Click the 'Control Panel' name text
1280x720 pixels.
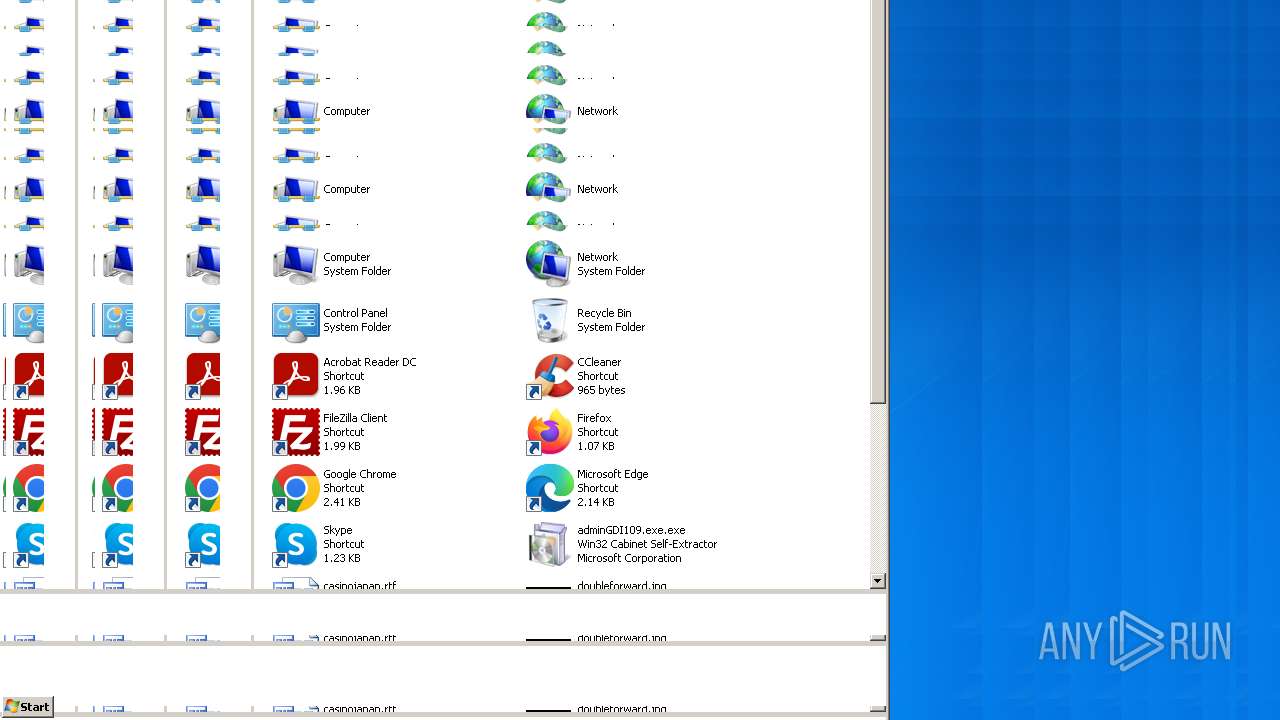click(355, 313)
